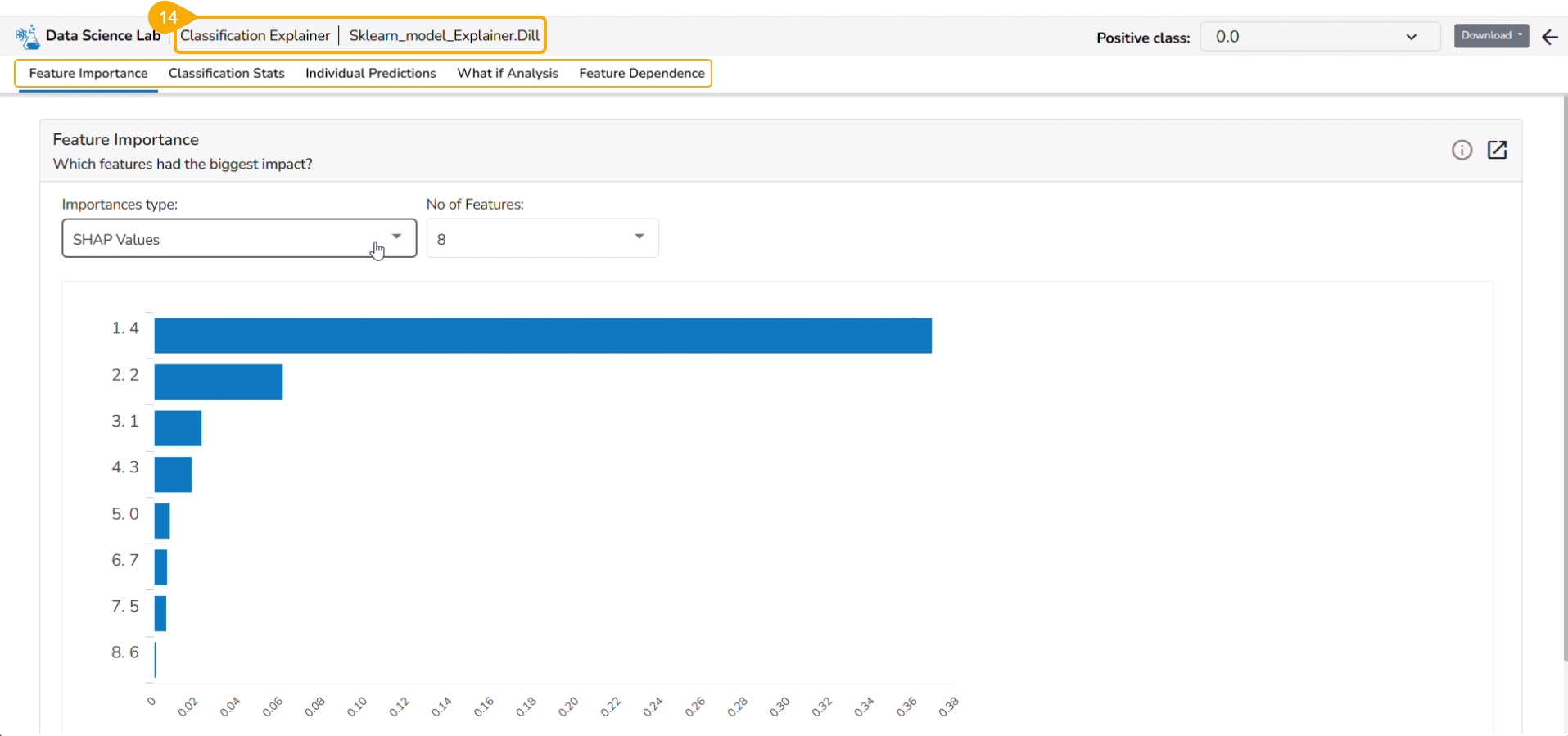Click the Sklearn_model_Explainer.Dill file name
The width and height of the screenshot is (1568, 736).
[x=444, y=35]
